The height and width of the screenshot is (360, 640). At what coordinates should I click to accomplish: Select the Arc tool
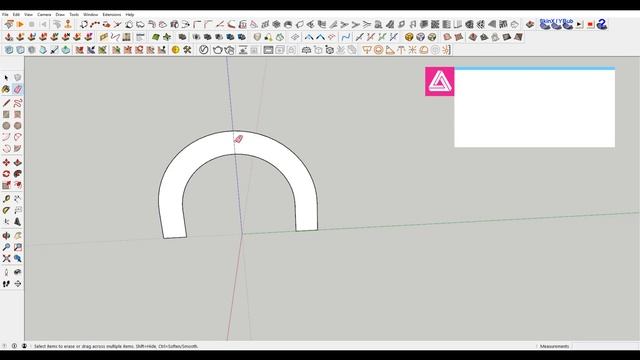tap(6, 137)
